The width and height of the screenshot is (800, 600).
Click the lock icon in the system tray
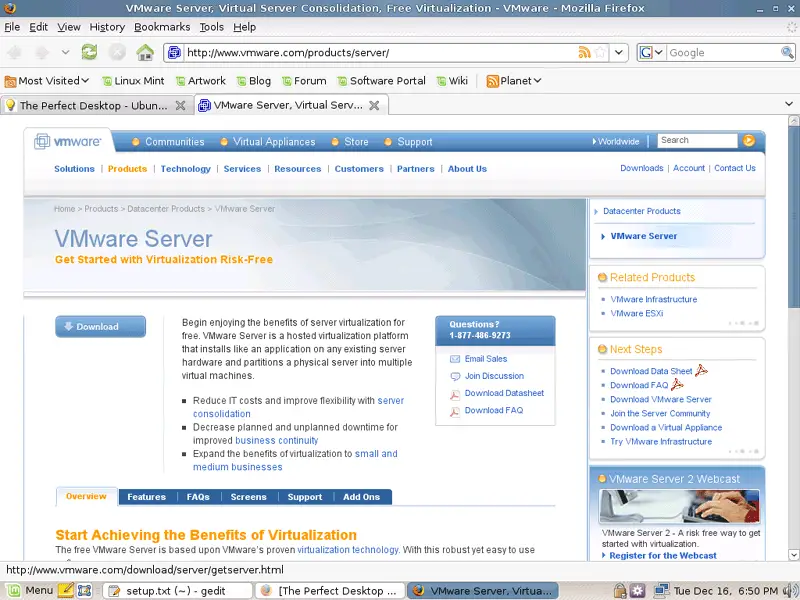[620, 590]
